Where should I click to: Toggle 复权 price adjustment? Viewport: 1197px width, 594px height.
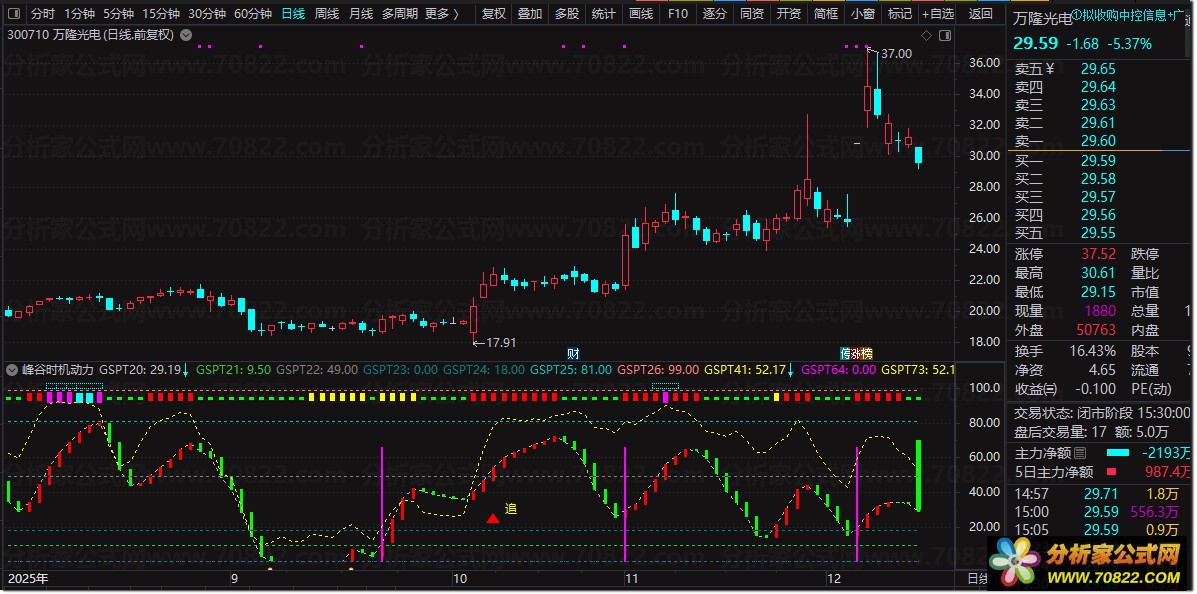494,14
